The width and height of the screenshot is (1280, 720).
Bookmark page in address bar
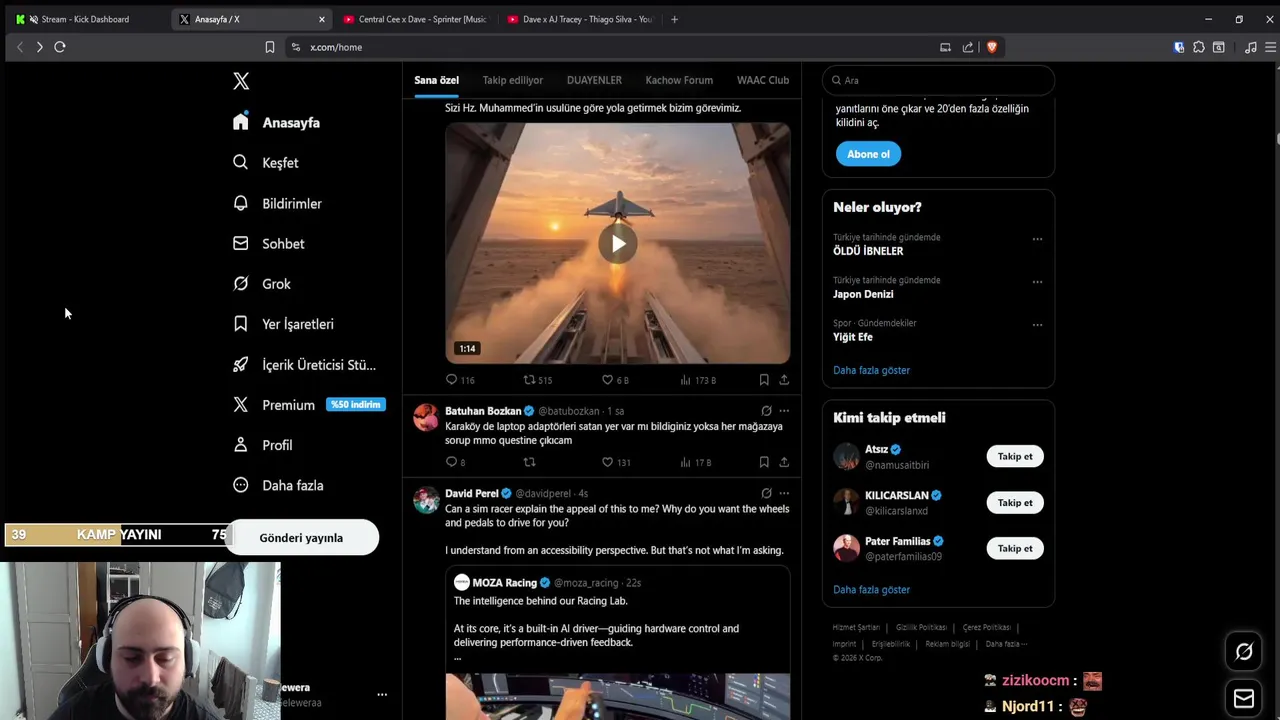[269, 47]
